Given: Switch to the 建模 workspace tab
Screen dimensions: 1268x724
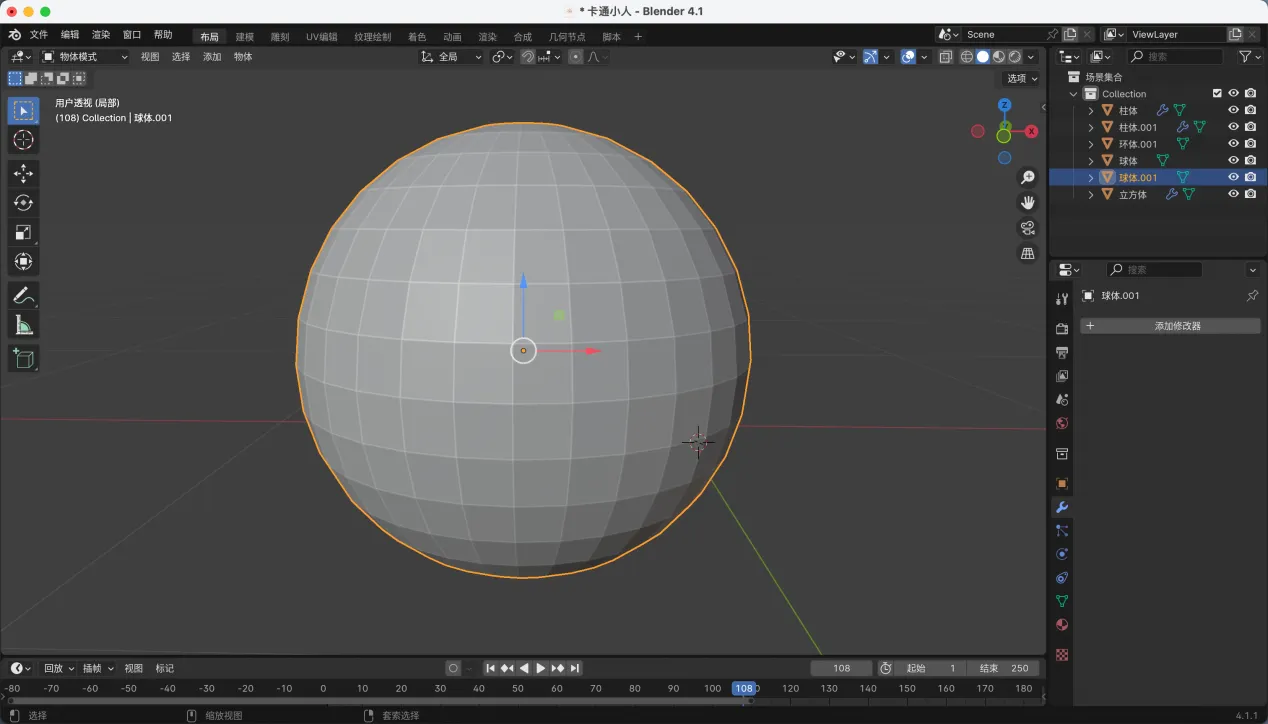Looking at the screenshot, I should [x=245, y=37].
